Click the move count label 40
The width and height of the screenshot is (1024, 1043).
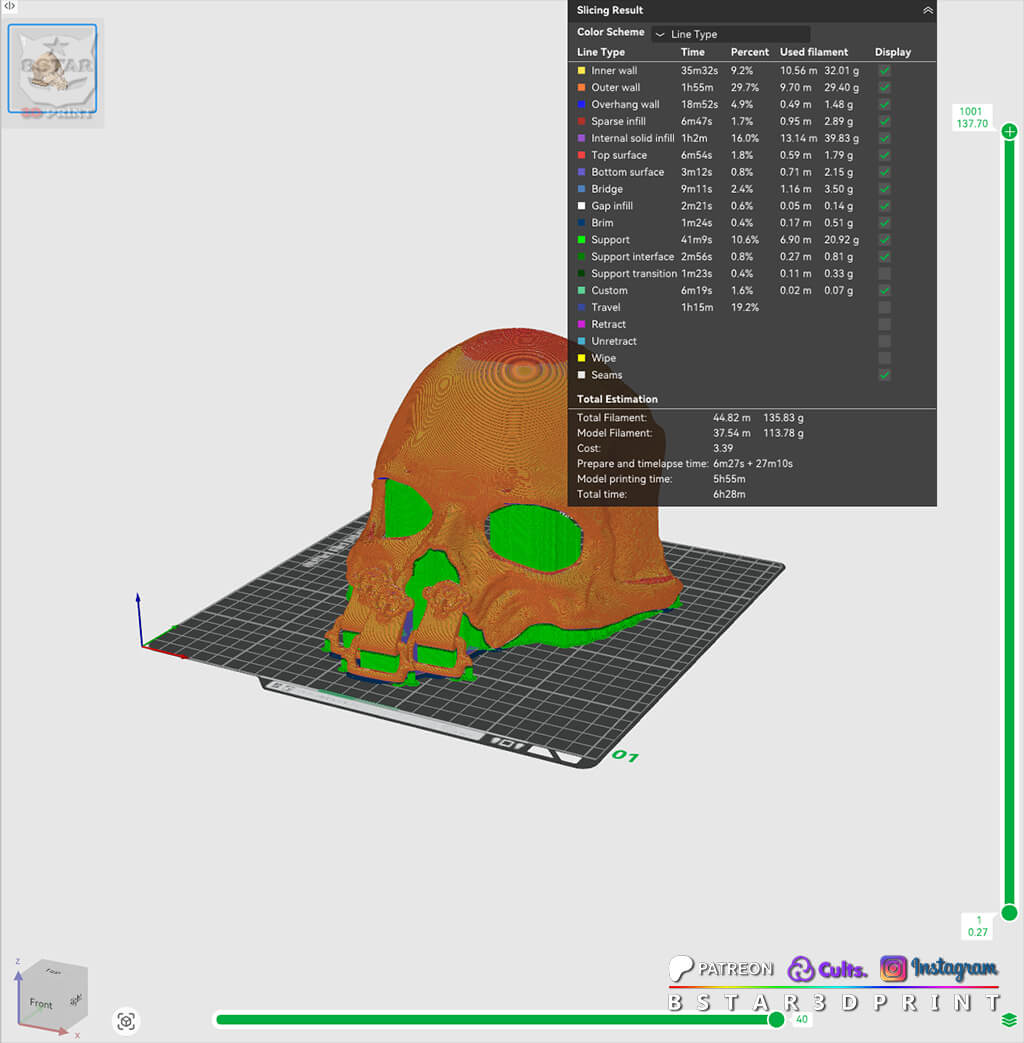pos(802,1019)
